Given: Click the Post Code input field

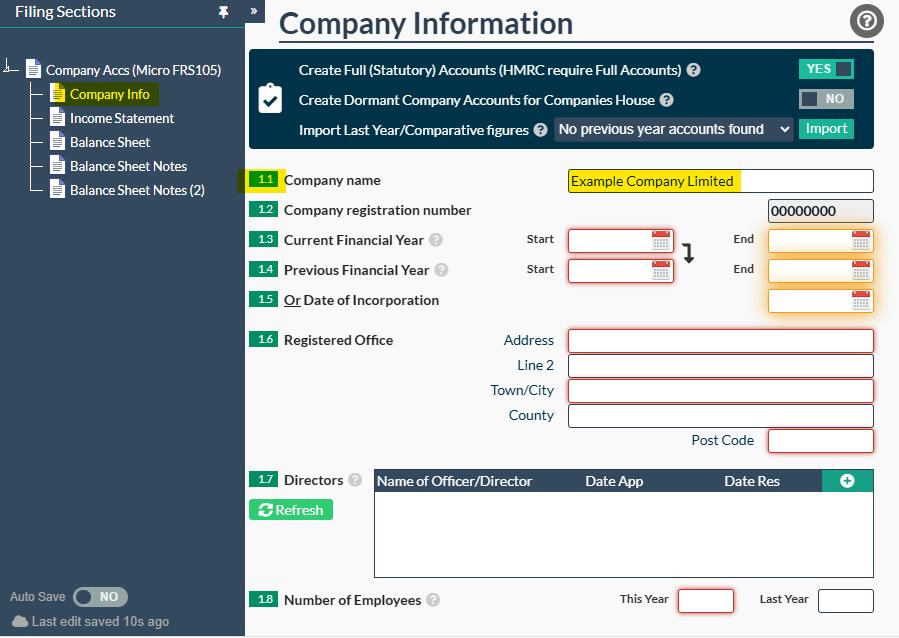Looking at the screenshot, I should click(820, 441).
